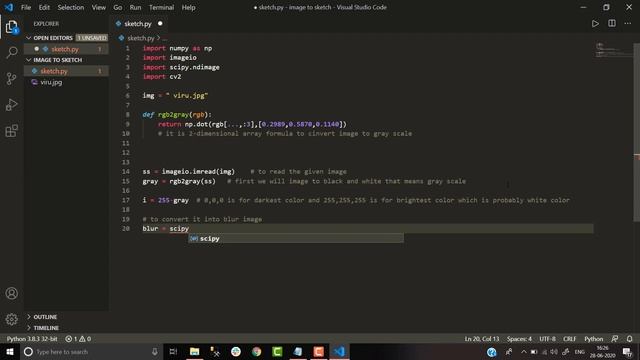This screenshot has height=360, width=640.
Task: Click Ln 20, Col 13 status entry
Action: (x=482, y=339)
